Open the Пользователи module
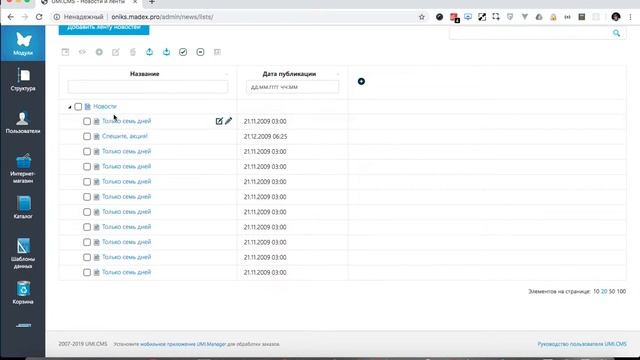 pos(23,122)
